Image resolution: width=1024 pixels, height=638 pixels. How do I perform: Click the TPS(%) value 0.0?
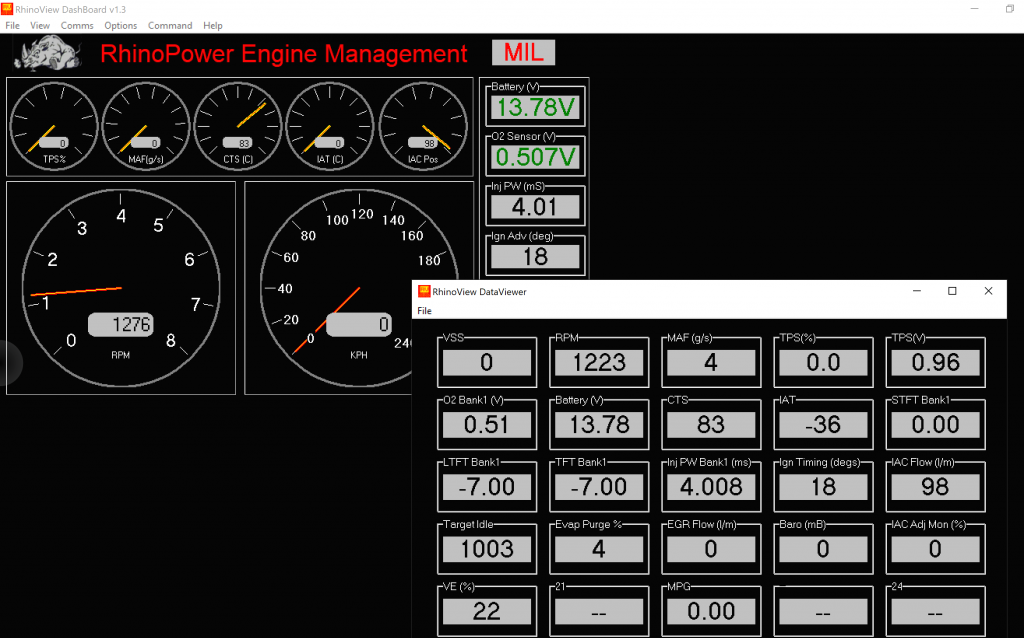(x=823, y=362)
